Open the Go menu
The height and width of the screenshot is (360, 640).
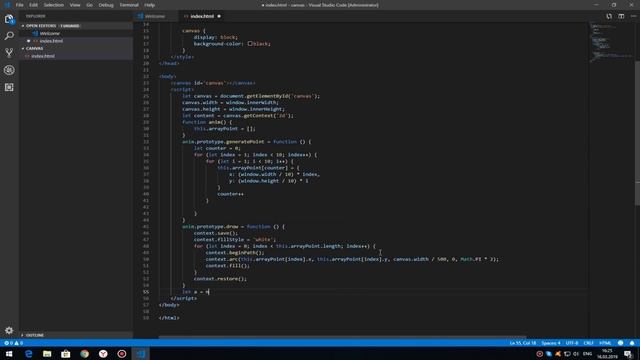[x=89, y=5]
